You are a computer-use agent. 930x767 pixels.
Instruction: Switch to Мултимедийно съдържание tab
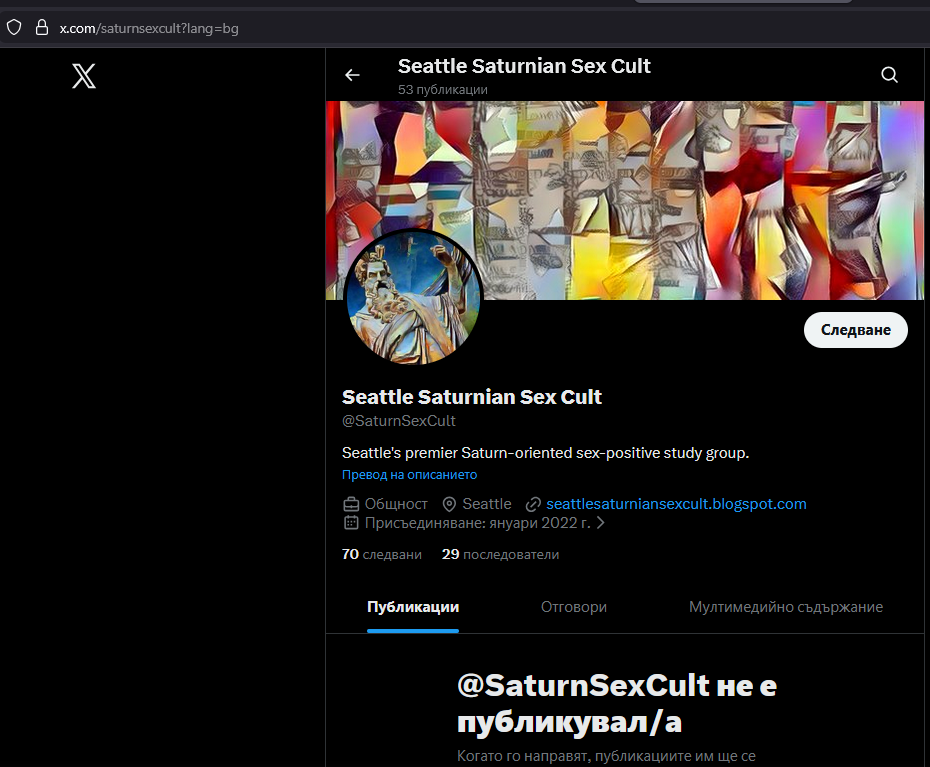click(786, 607)
